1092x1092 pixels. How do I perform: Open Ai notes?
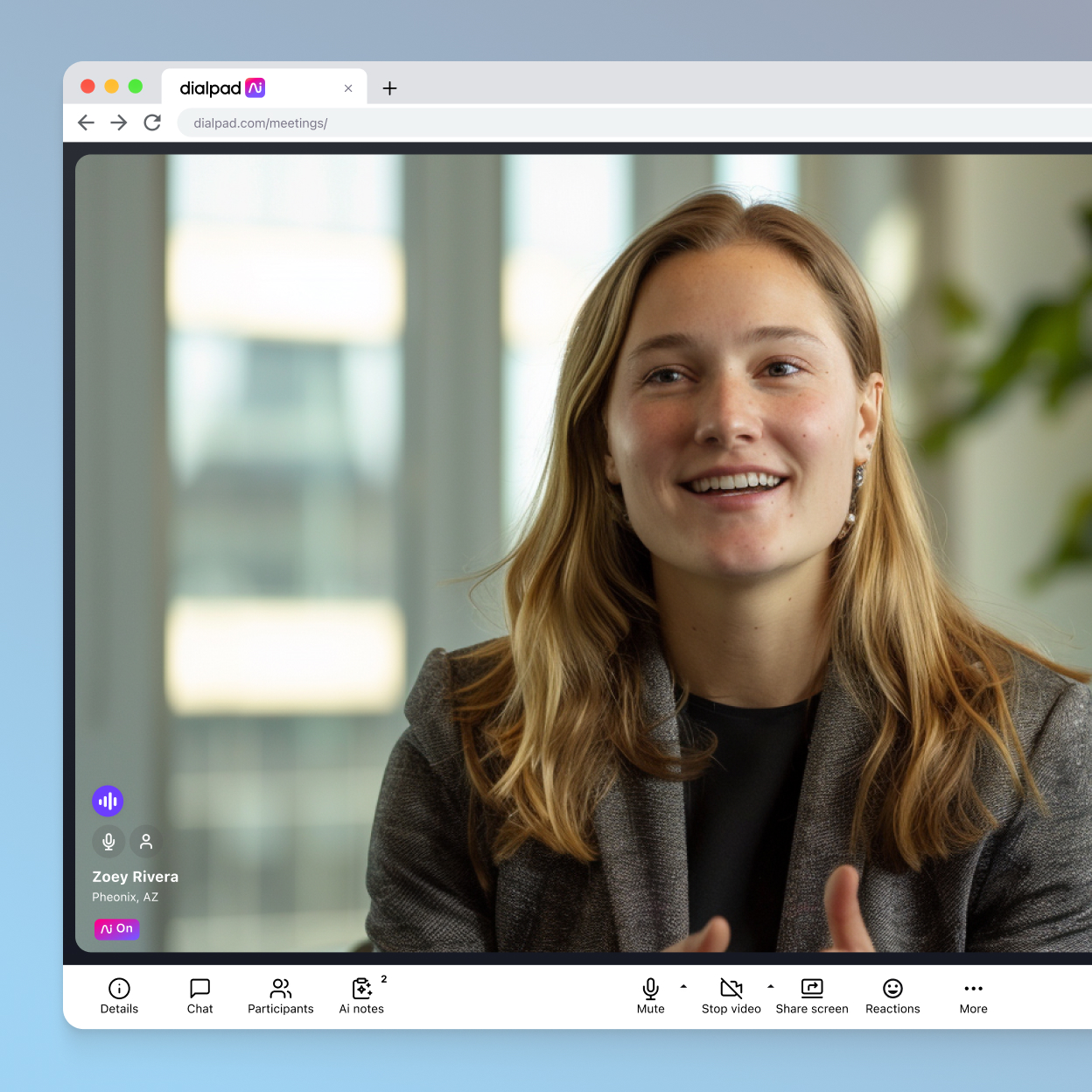click(x=361, y=996)
